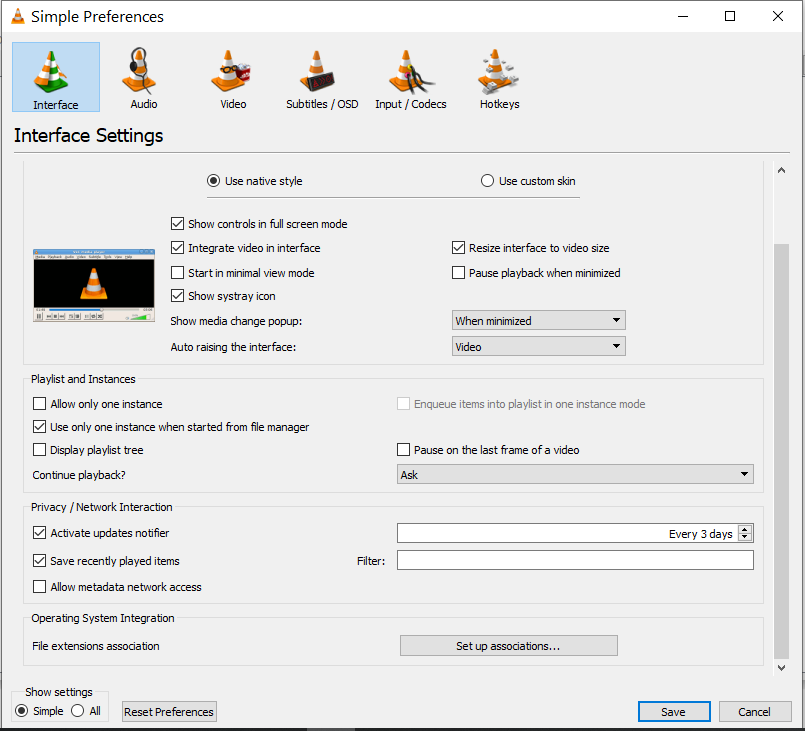
Task: Click the VLC cone icon in title bar
Action: coord(17,16)
